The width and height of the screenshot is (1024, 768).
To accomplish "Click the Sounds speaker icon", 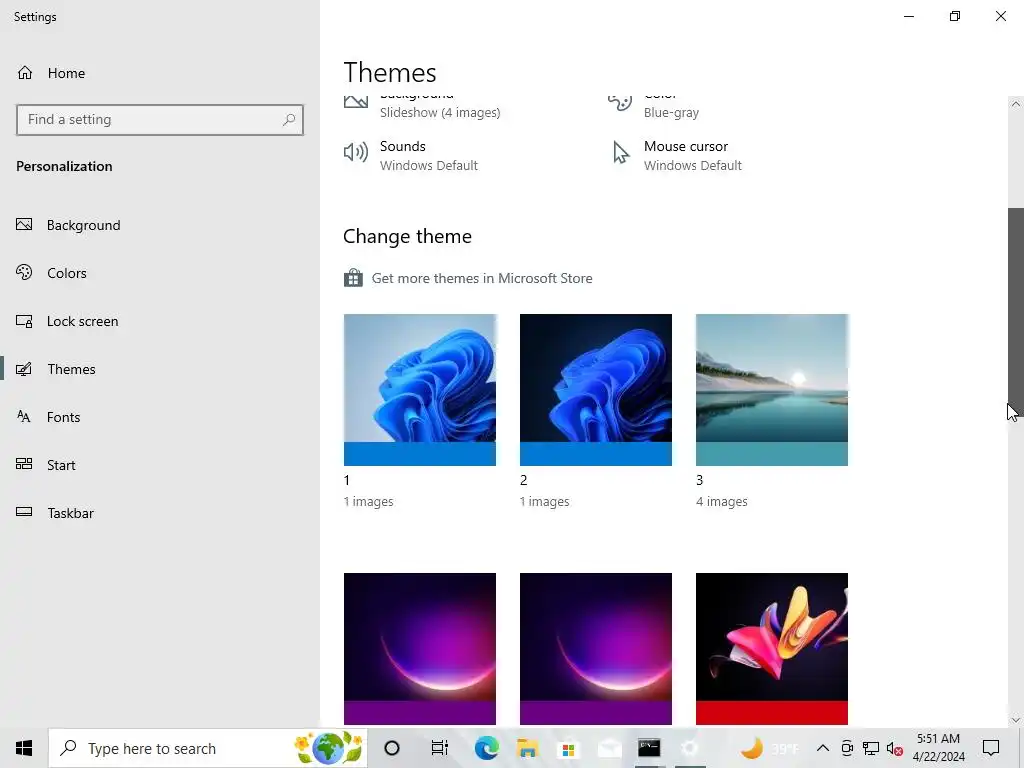I will (x=356, y=152).
